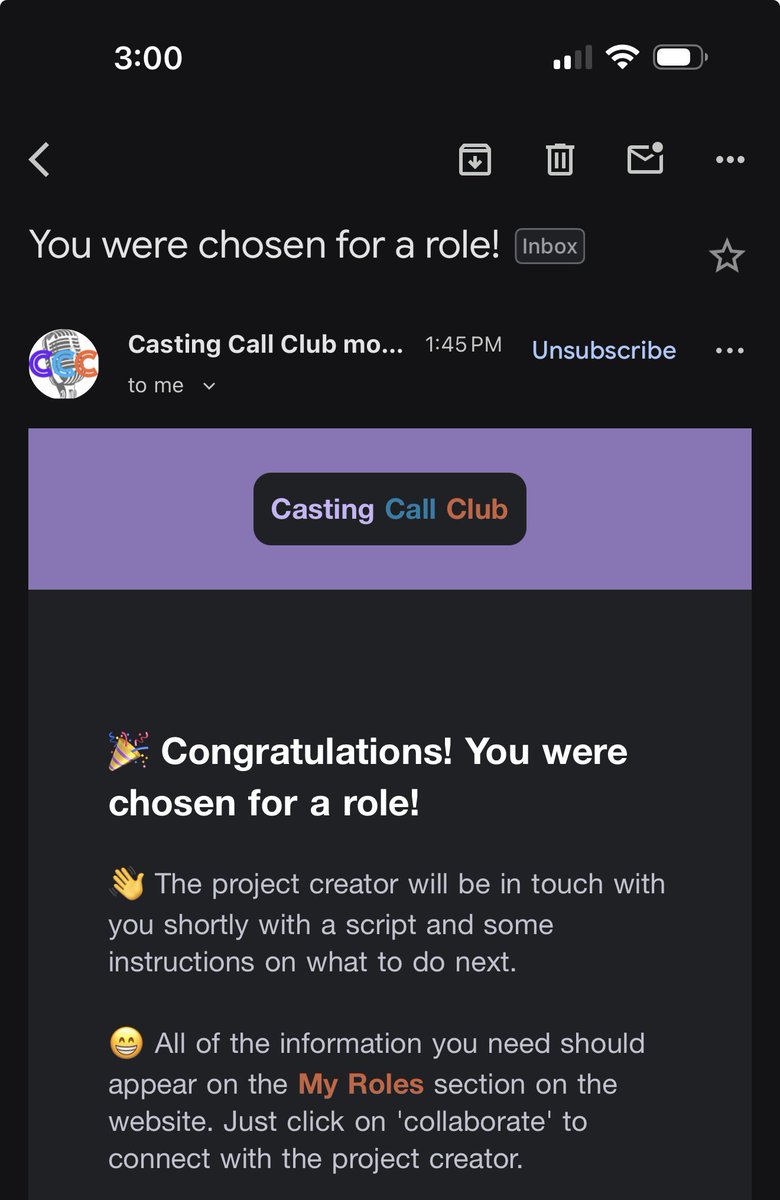Tap the Wi-Fi status icon
780x1200 pixels.
622,58
